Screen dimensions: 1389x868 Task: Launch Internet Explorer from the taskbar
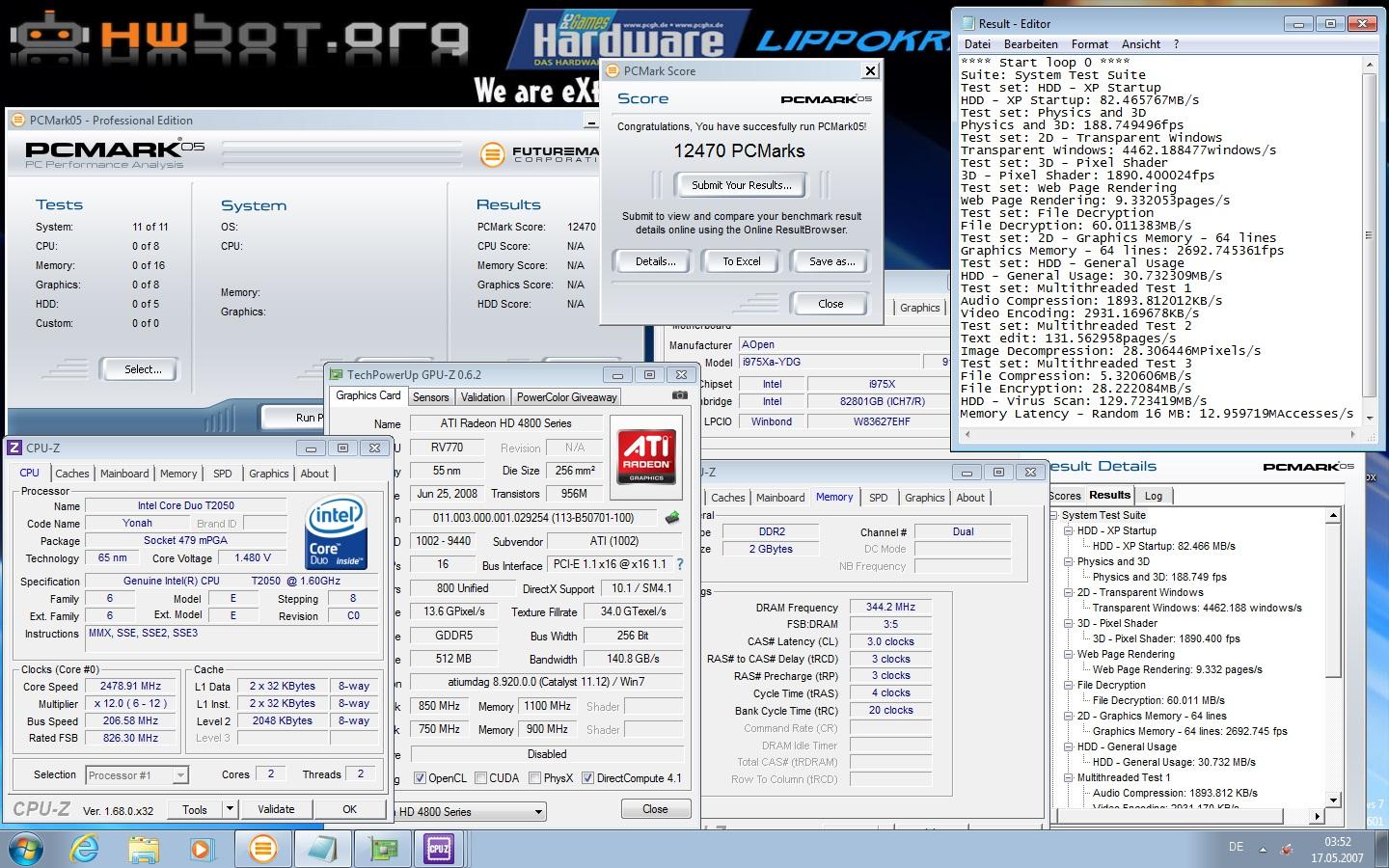point(85,849)
